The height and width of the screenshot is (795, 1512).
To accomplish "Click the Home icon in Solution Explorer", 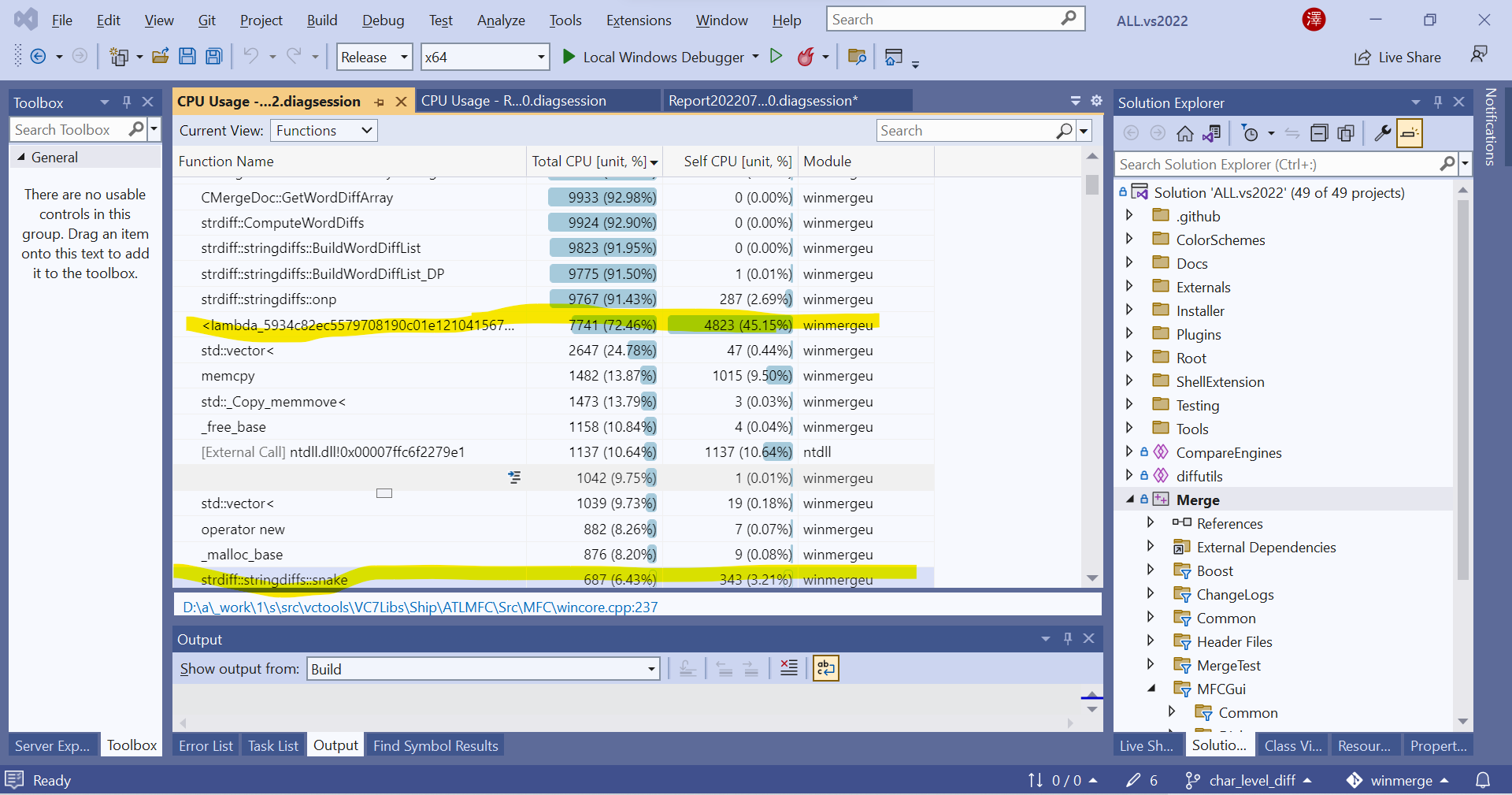I will (x=1184, y=133).
